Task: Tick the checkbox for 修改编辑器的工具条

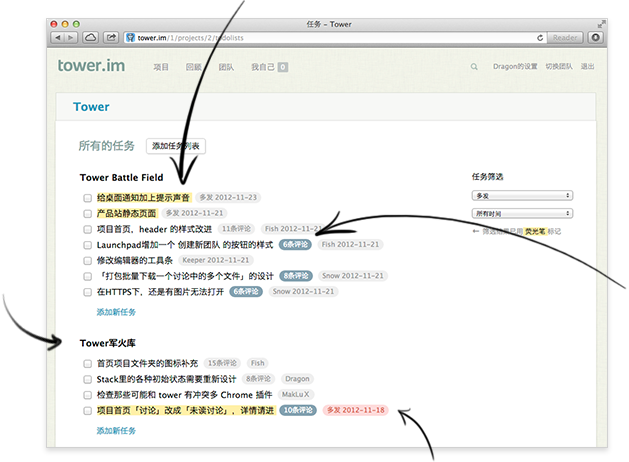Action: 88,260
